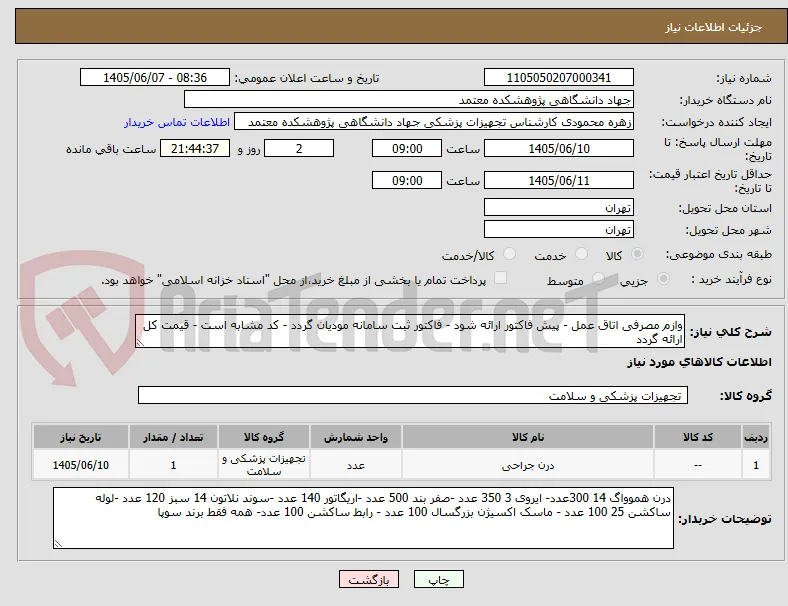The width and height of the screenshot is (788, 606).
Task: Click the price validity 09:00 time field
Action: click(407, 180)
